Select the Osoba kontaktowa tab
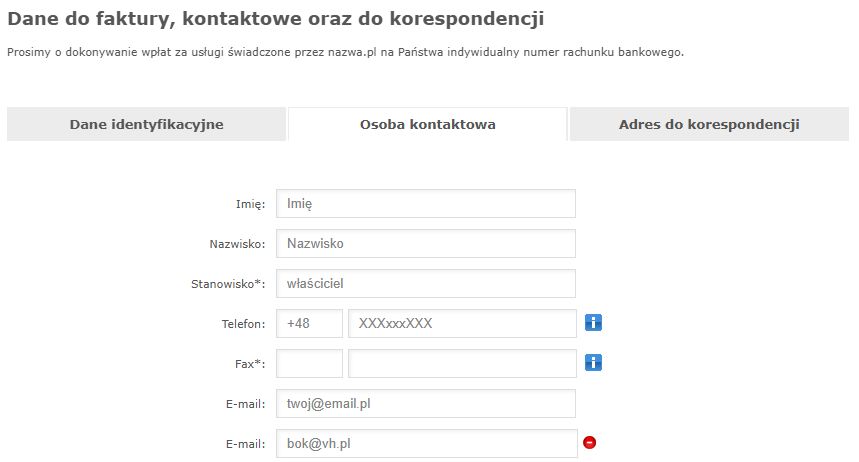Screen dimensions: 859x462 (x=427, y=125)
